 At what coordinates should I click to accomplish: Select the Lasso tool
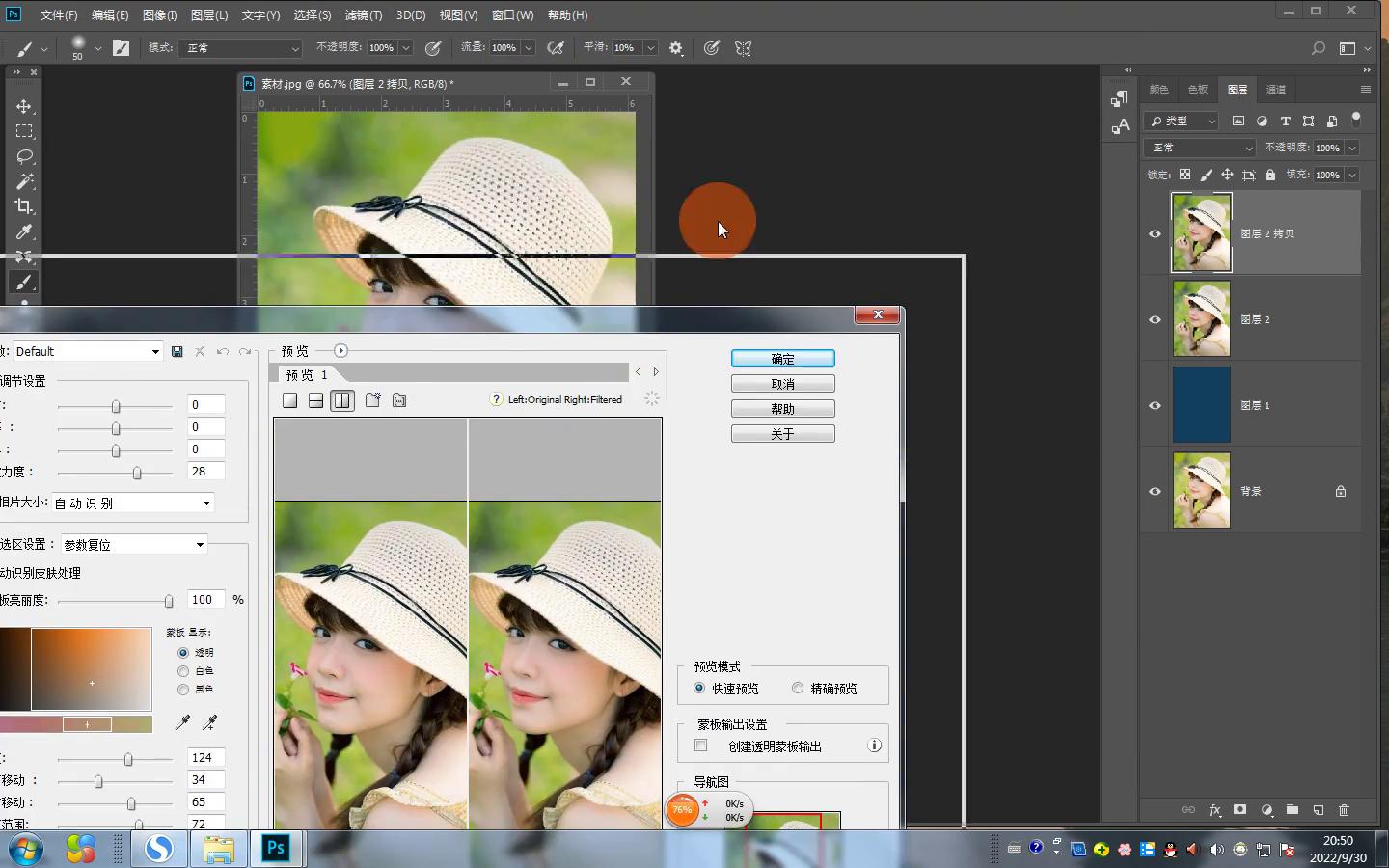click(x=24, y=156)
